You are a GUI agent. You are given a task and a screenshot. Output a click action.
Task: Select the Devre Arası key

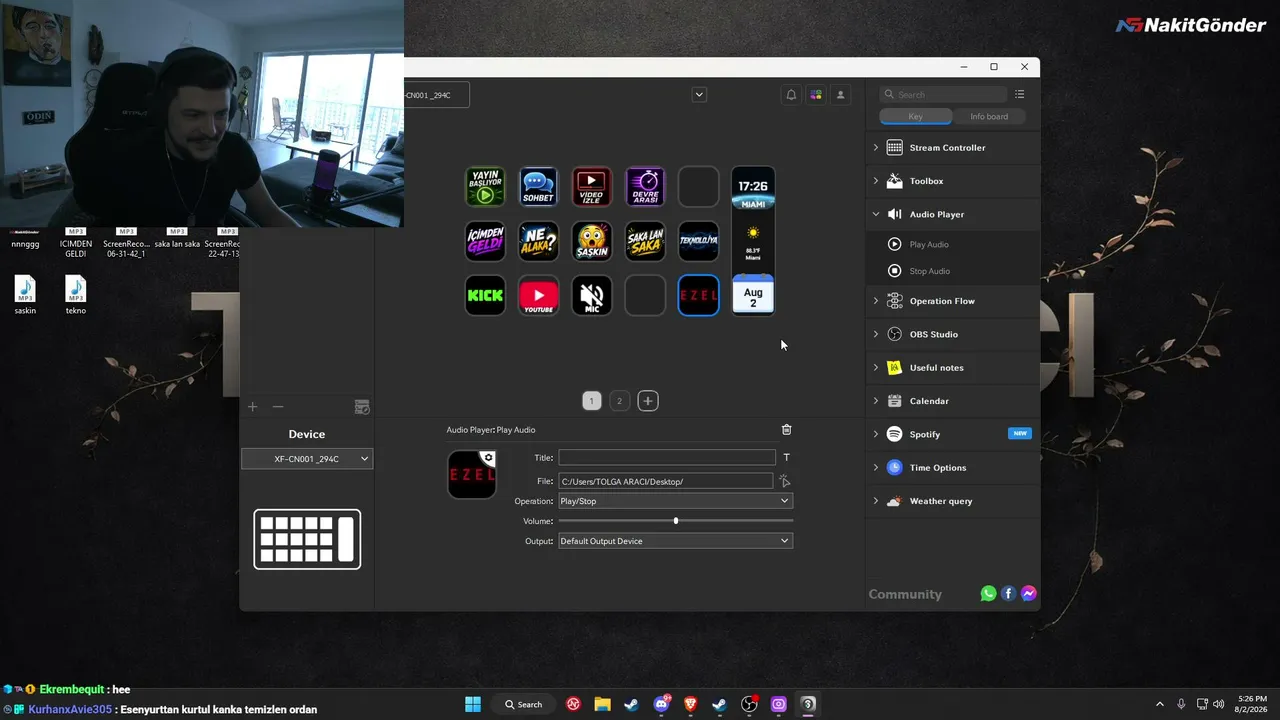point(645,187)
